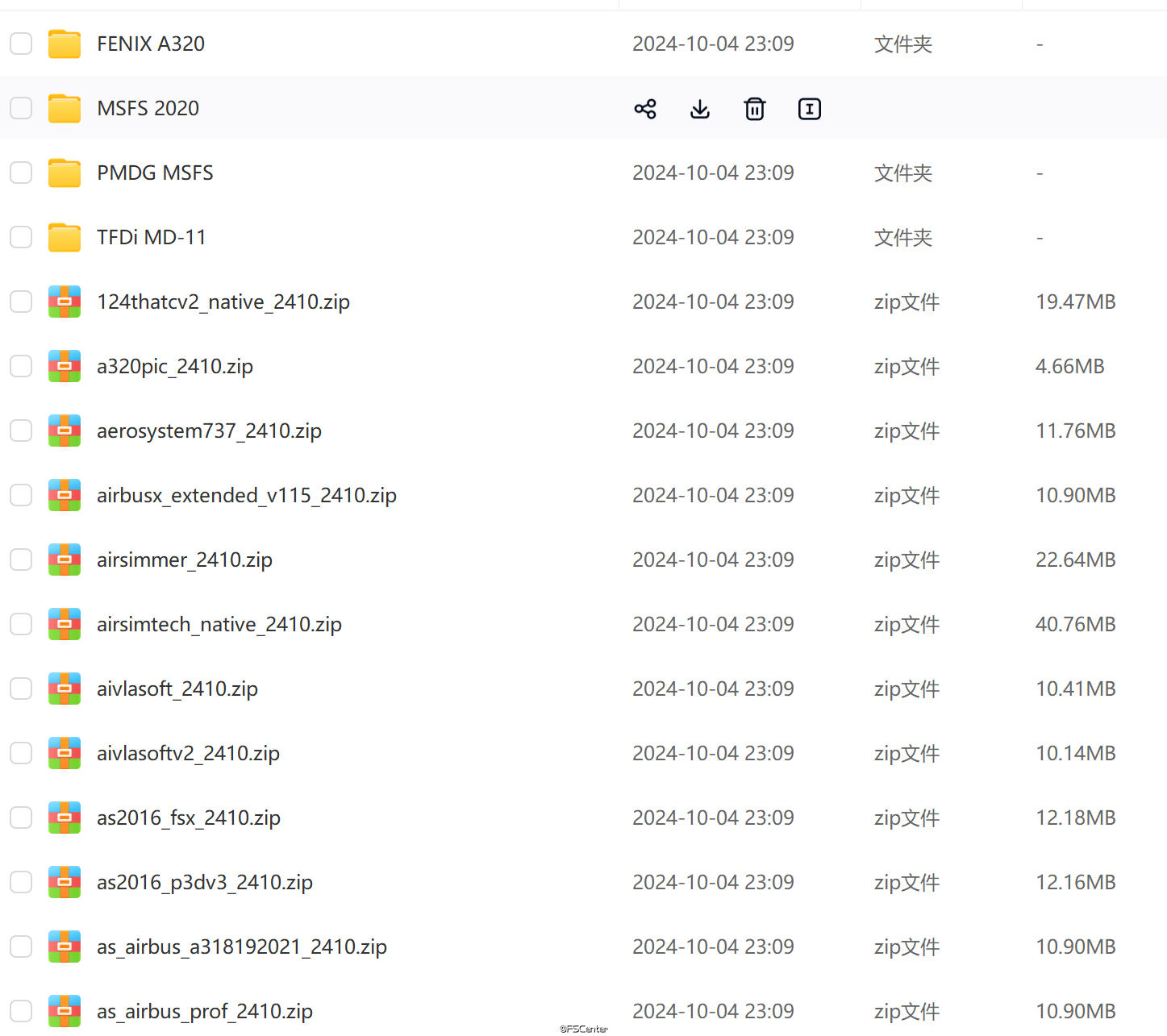Image resolution: width=1167 pixels, height=1036 pixels.
Task: Click zip icon of 124thatcv2_native_2410.zip
Action: [65, 302]
